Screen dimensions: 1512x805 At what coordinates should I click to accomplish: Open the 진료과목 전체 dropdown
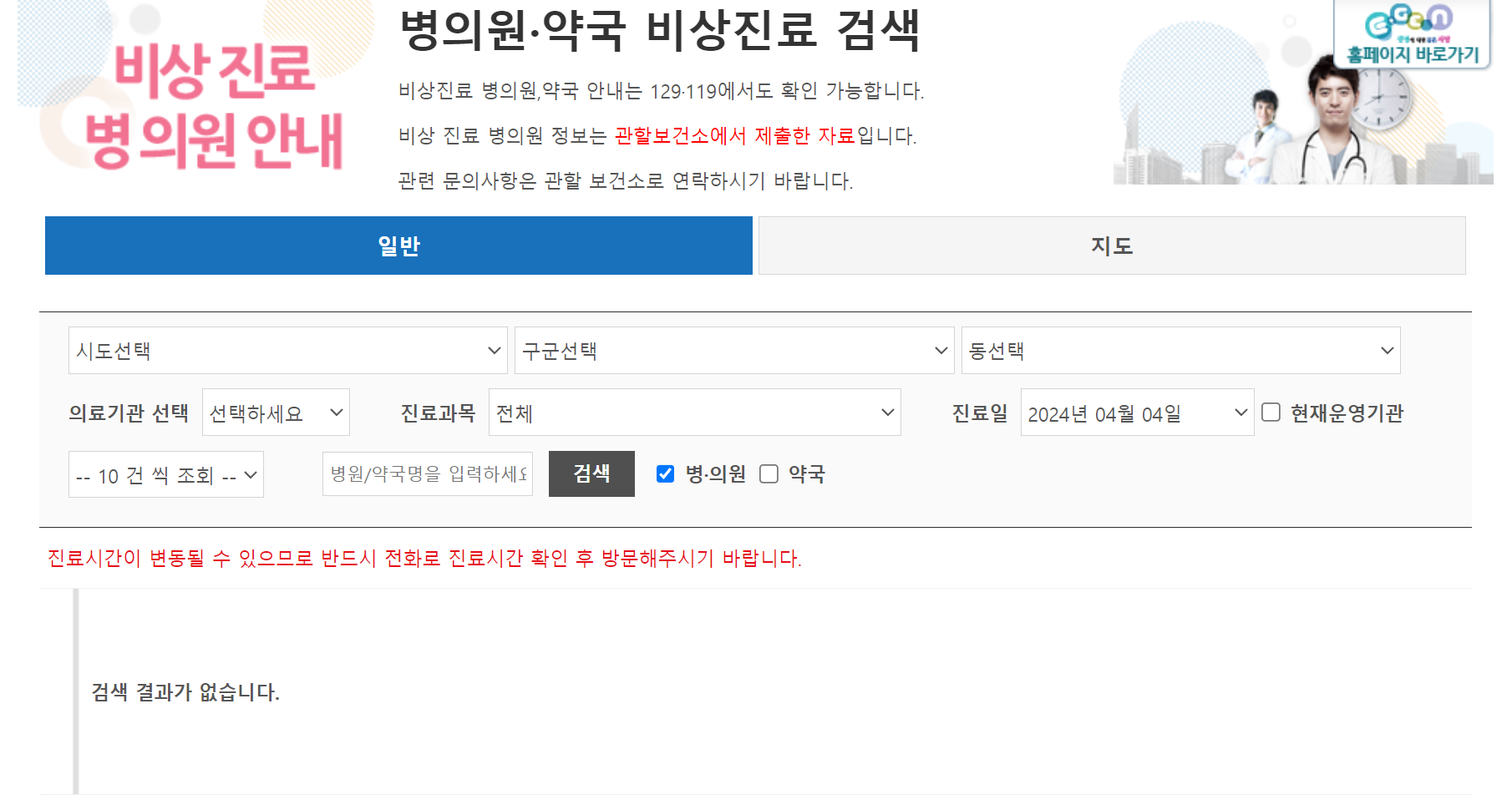pyautogui.click(x=695, y=413)
